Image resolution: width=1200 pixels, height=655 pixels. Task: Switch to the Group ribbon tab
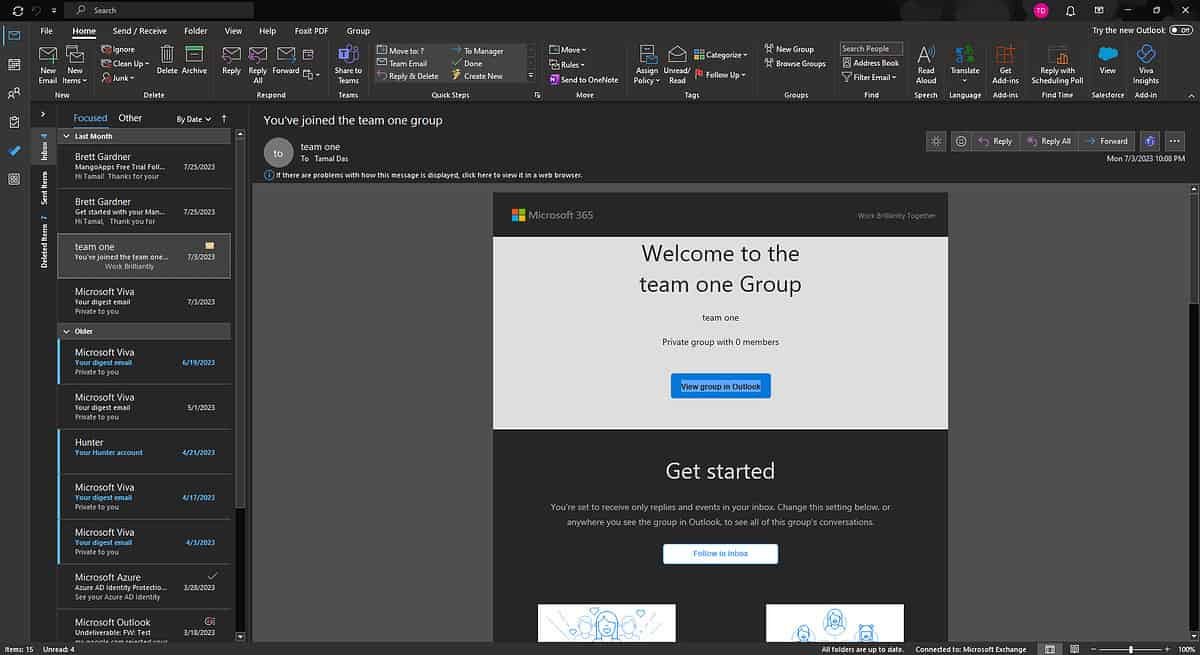(x=358, y=31)
